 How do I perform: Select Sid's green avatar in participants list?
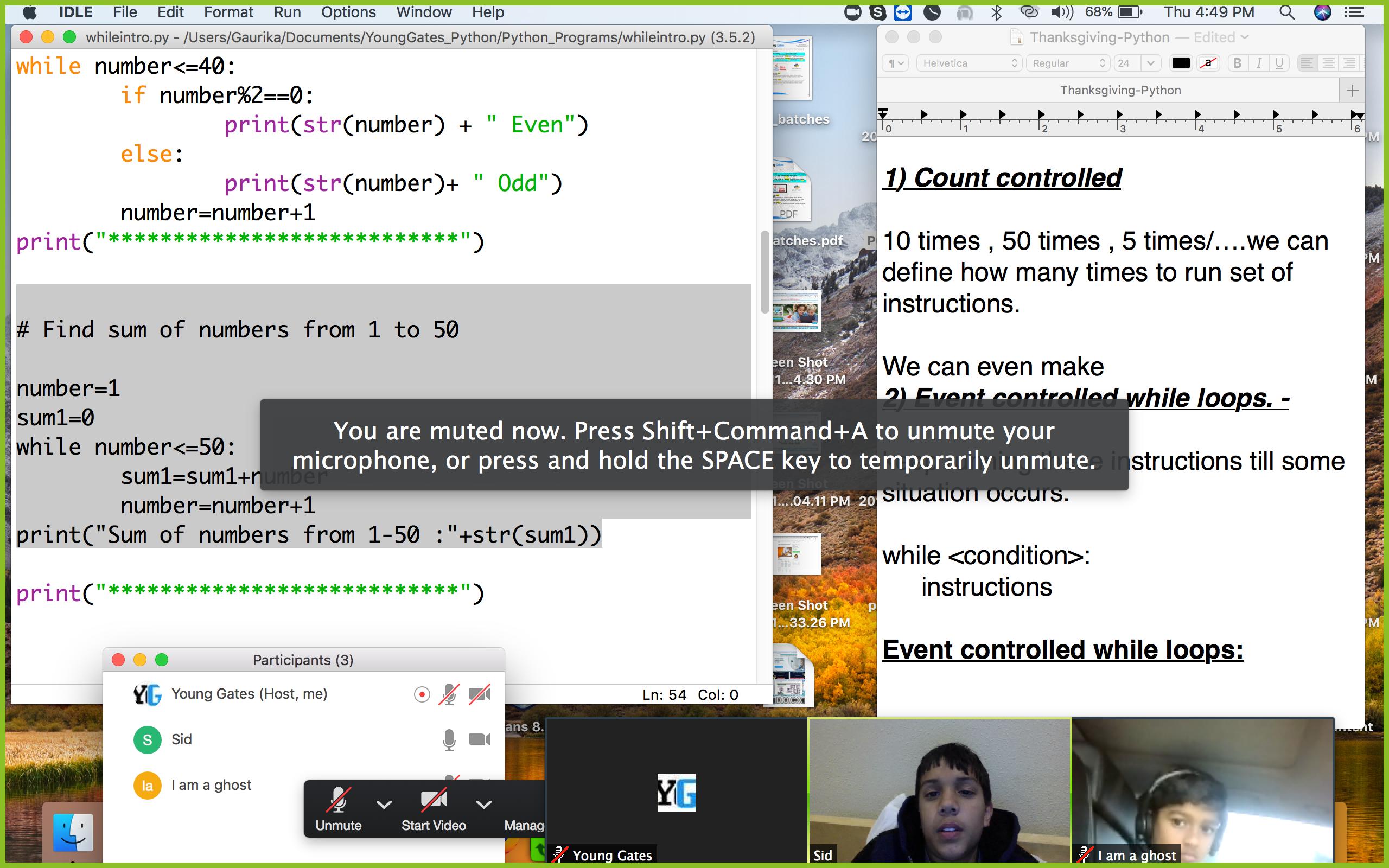point(148,740)
